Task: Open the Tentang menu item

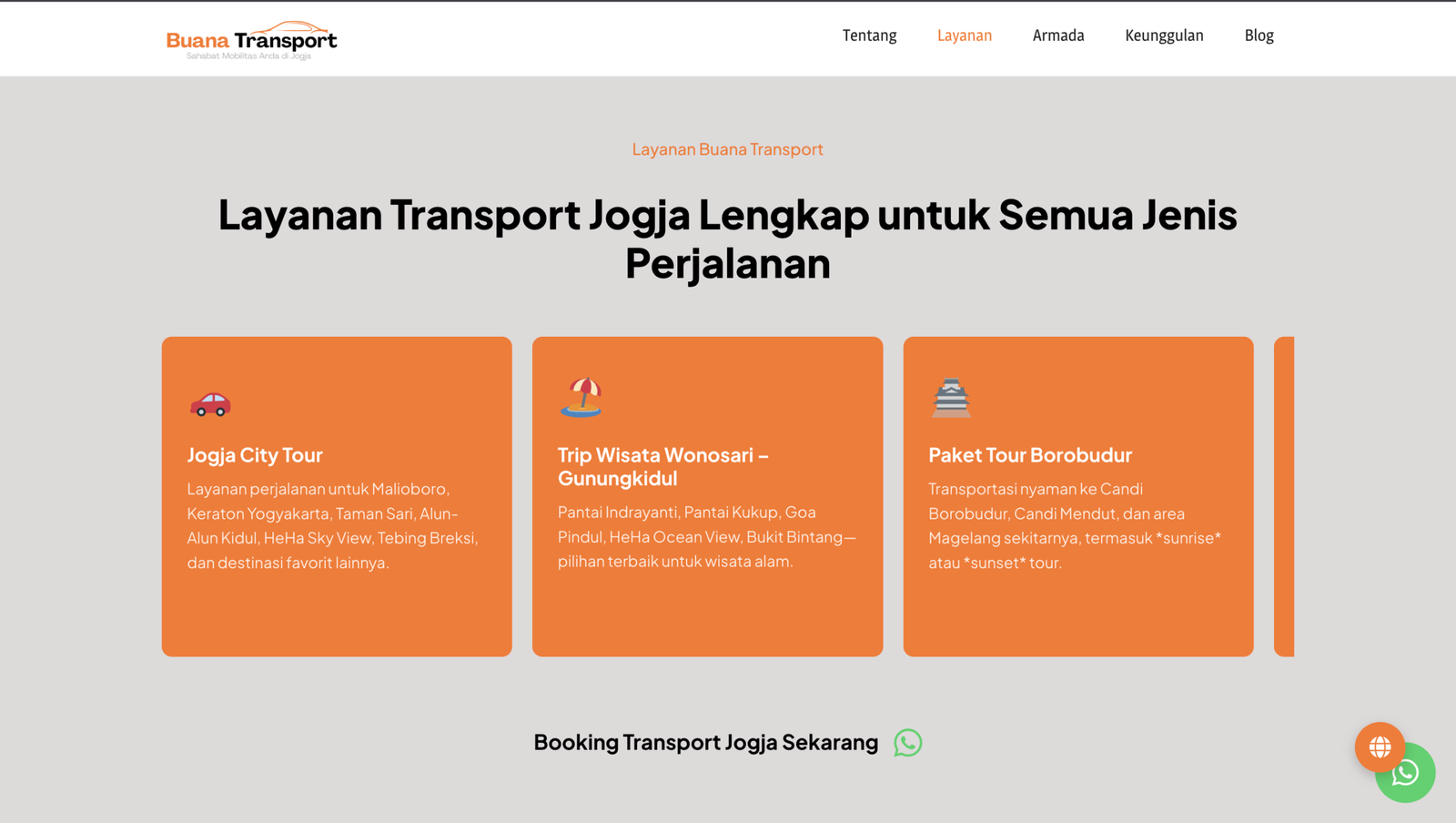Action: click(869, 36)
